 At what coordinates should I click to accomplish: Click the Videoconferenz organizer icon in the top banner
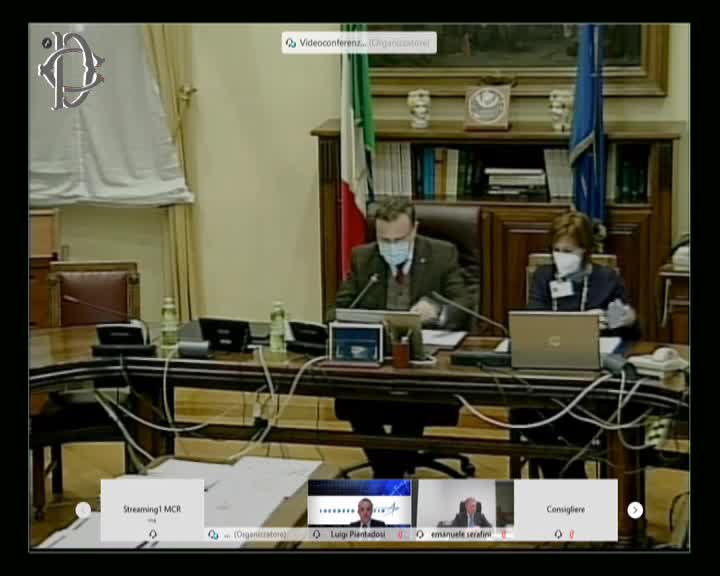[291, 43]
